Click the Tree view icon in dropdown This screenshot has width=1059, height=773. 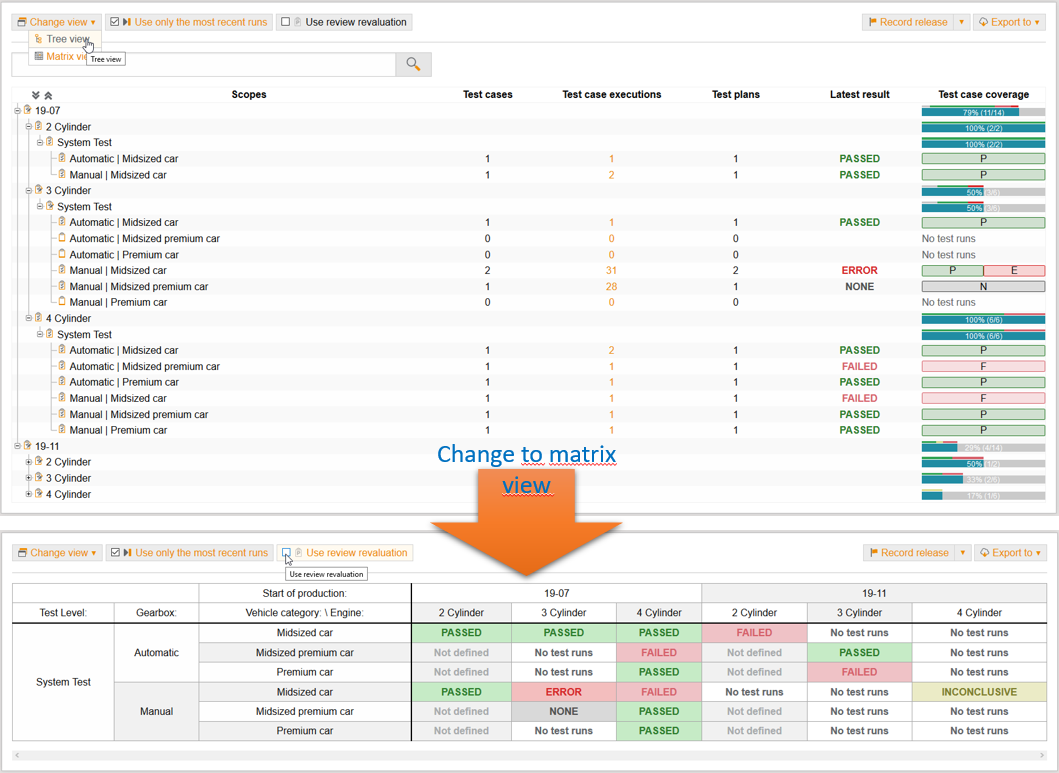coord(38,39)
